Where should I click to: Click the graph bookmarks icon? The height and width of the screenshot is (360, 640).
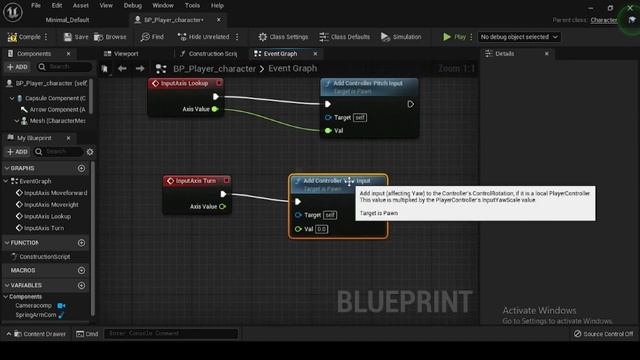pyautogui.click(x=105, y=69)
